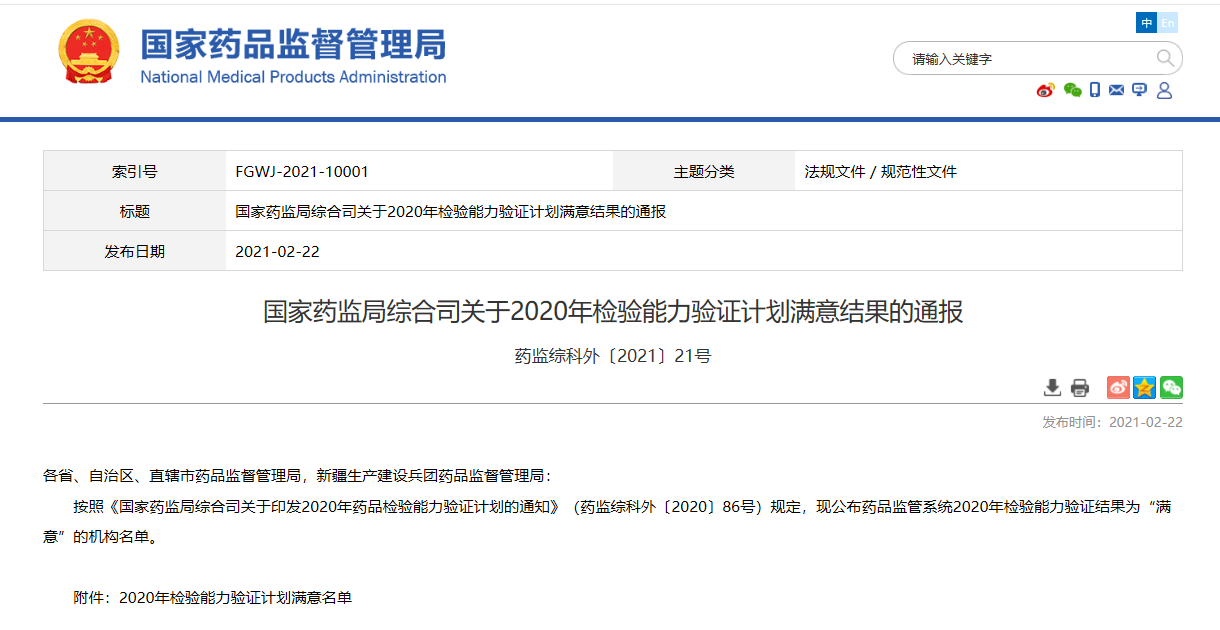Open the header Weibo icon
Viewport: 1220px width, 630px height.
[x=1046, y=90]
